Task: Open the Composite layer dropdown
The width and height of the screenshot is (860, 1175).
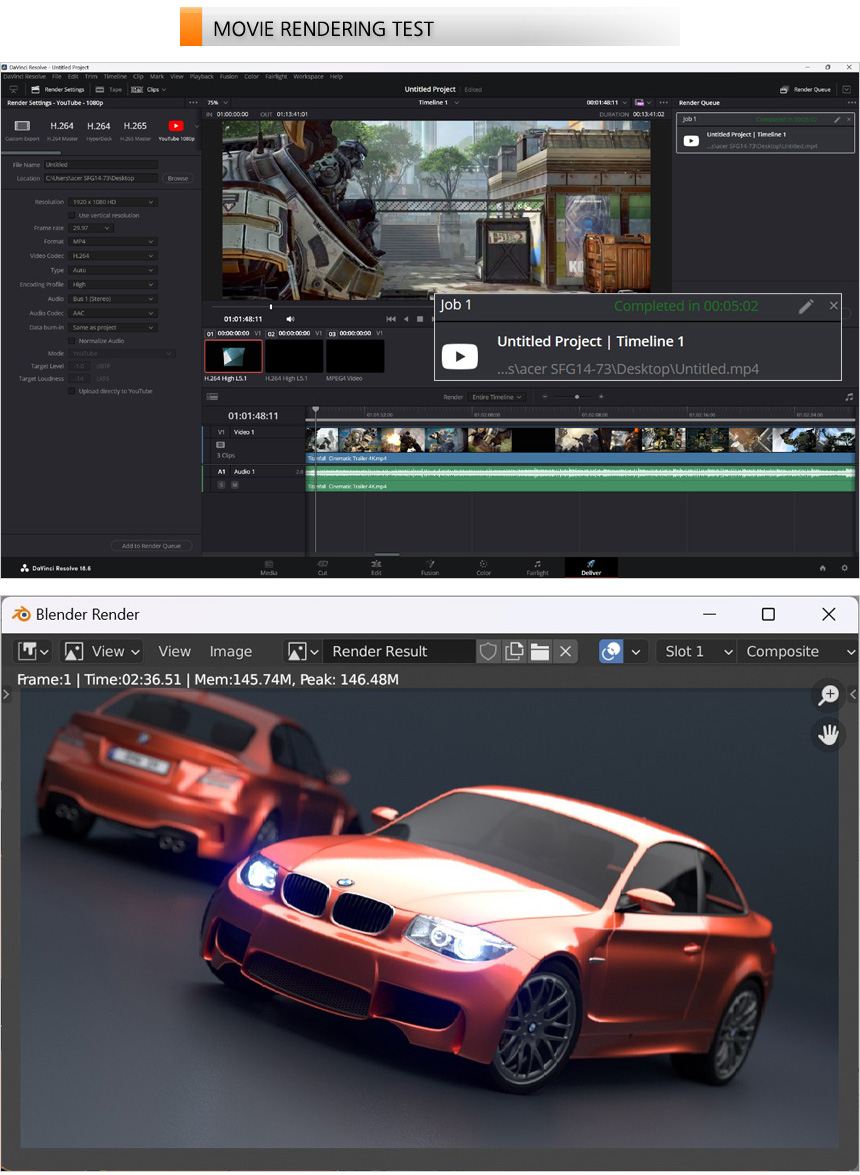Action: click(797, 651)
